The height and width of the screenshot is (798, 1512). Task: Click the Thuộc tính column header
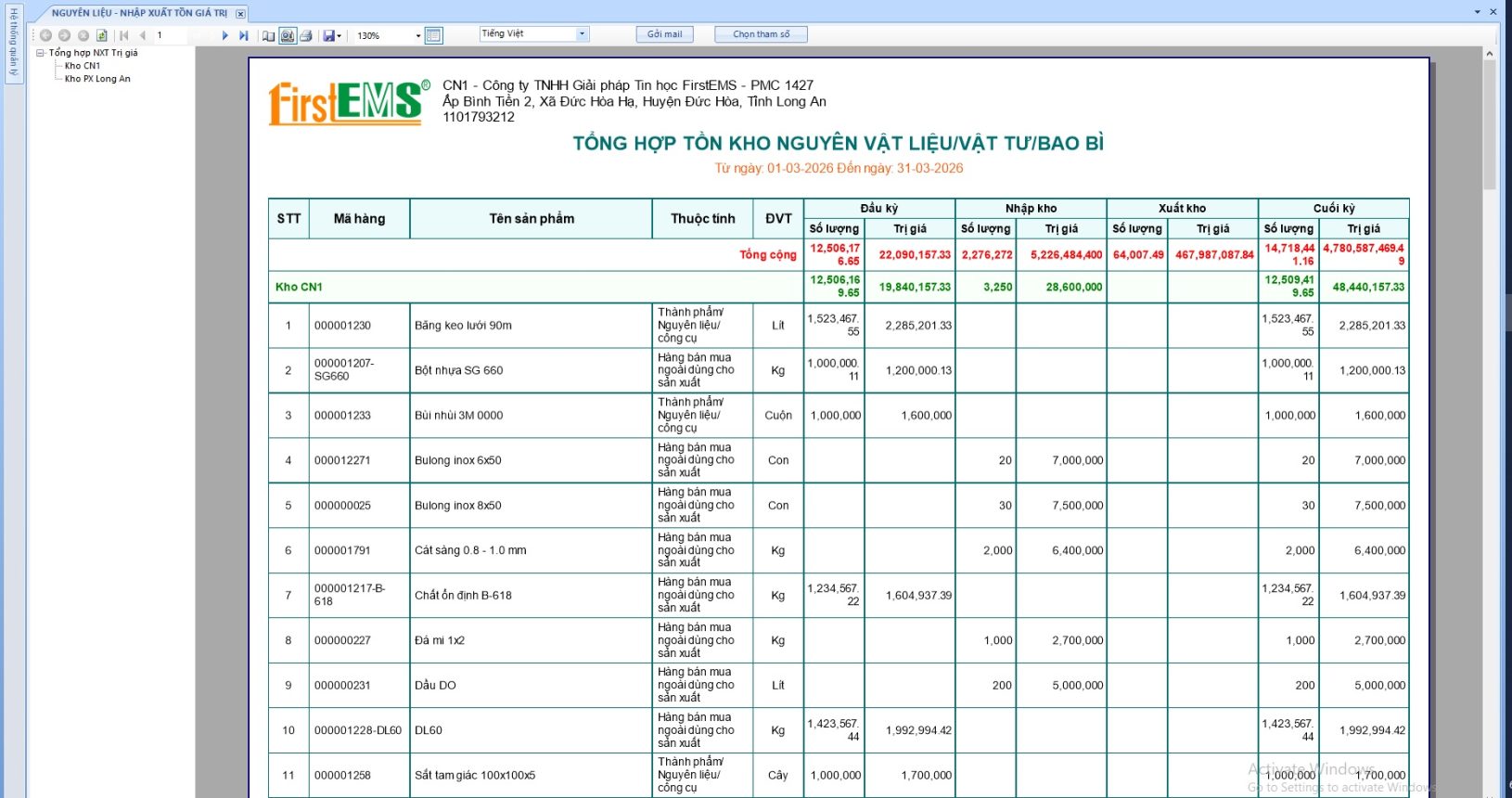pyautogui.click(x=703, y=219)
